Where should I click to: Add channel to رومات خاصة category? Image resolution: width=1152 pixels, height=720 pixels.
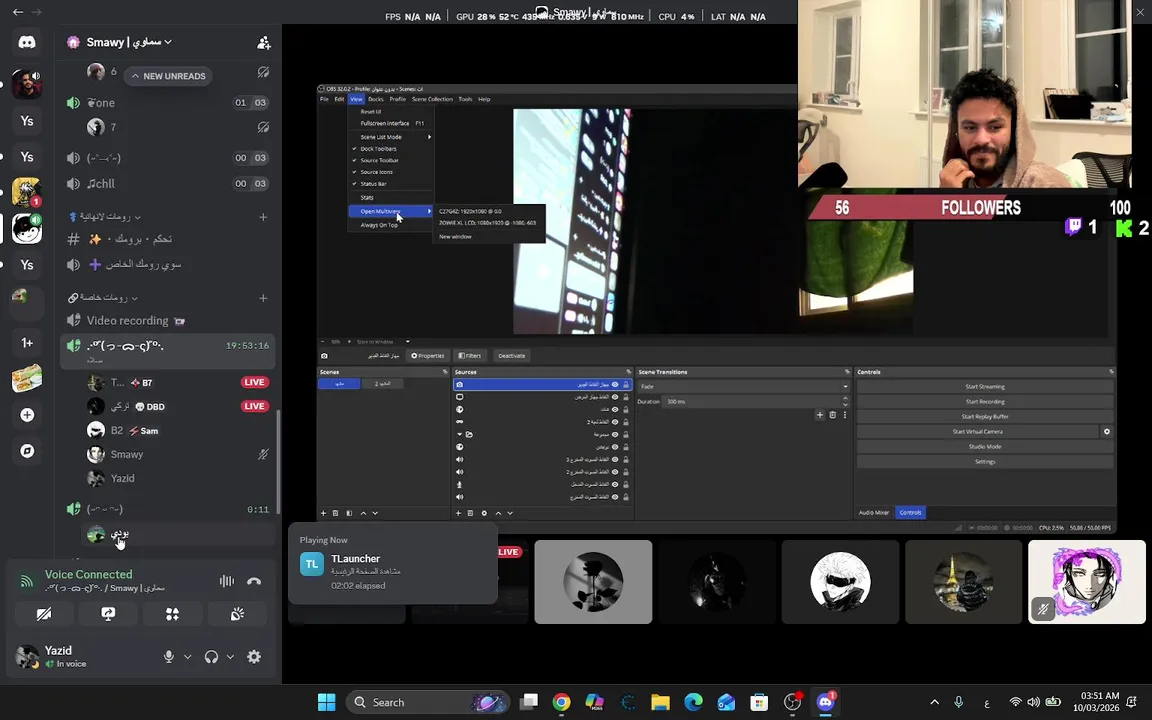pos(263,298)
